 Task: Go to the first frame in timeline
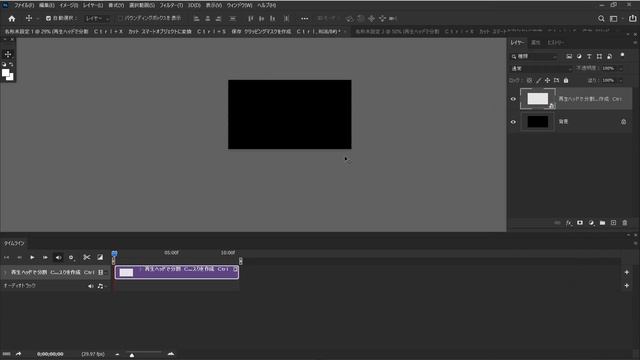click(6, 258)
